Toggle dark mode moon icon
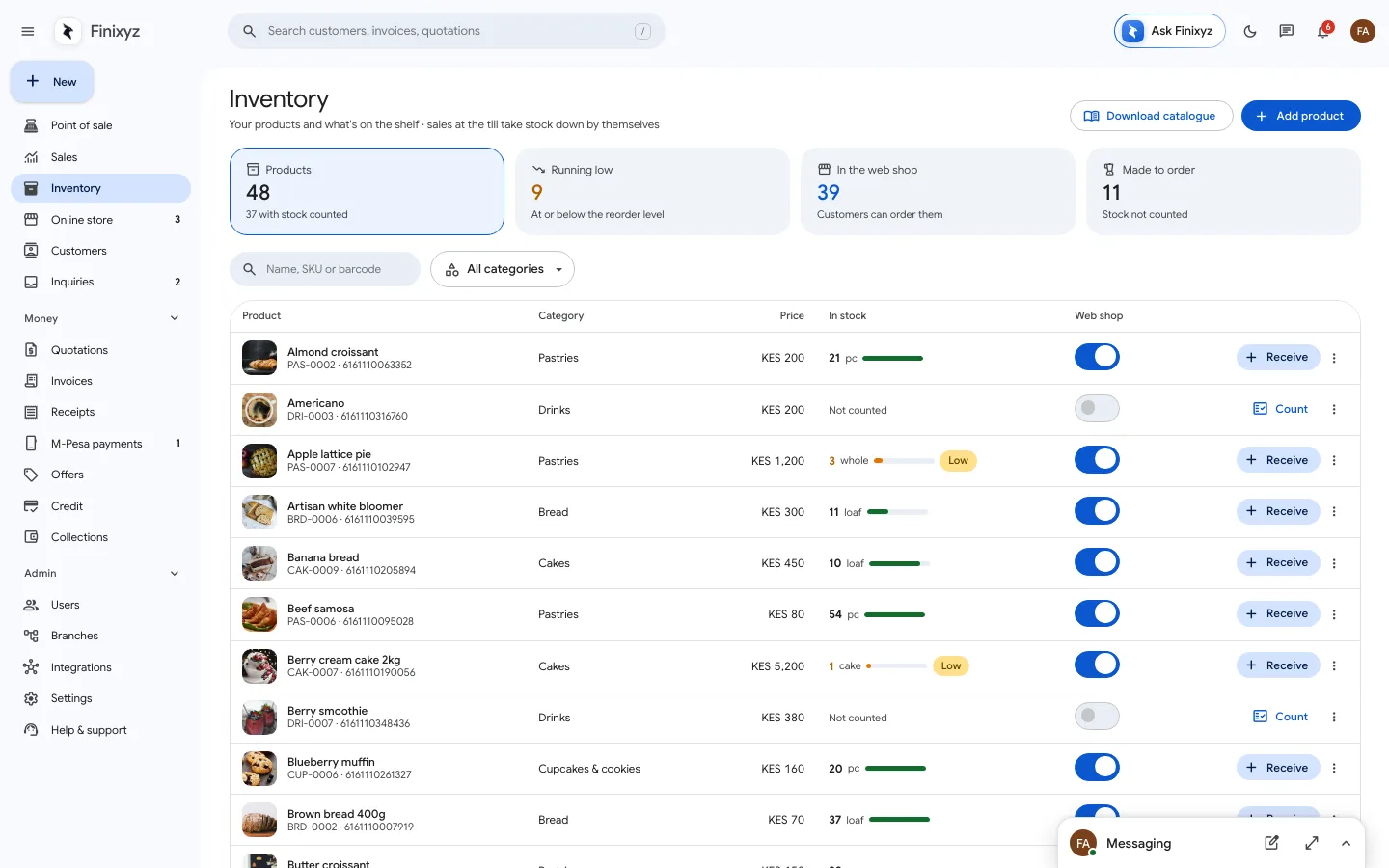This screenshot has height=868, width=1389. (x=1250, y=31)
